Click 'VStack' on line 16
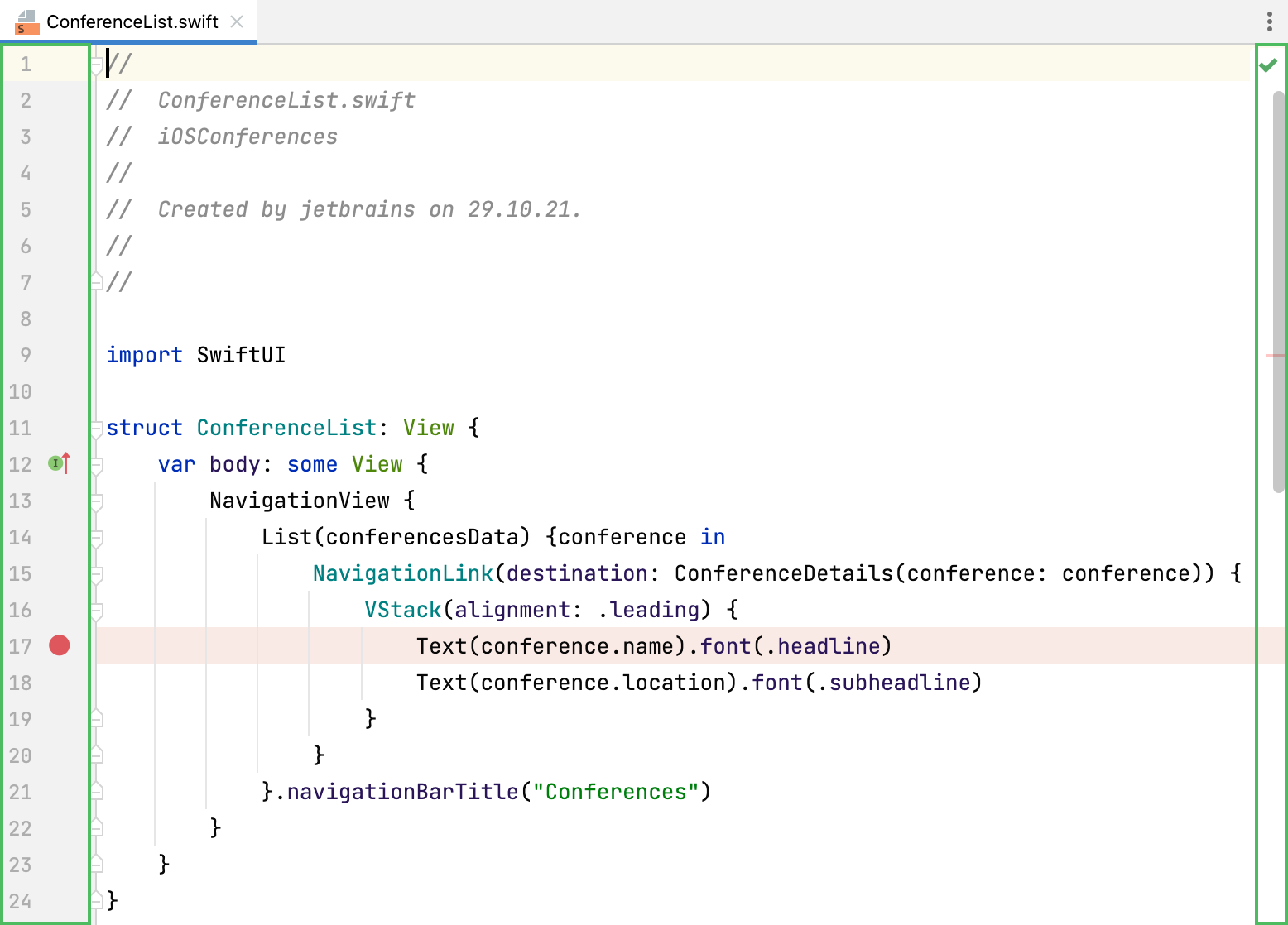 point(403,610)
